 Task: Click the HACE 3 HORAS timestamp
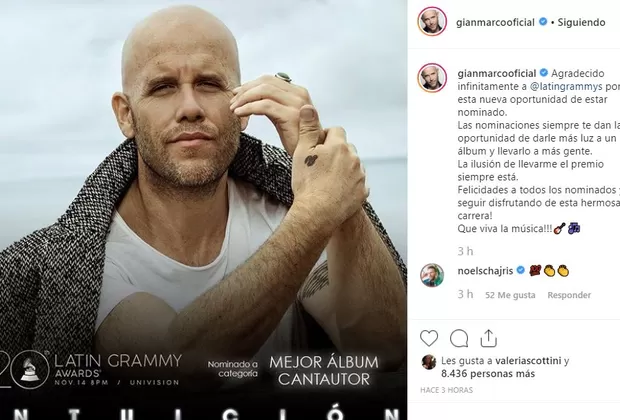pyautogui.click(x=446, y=390)
